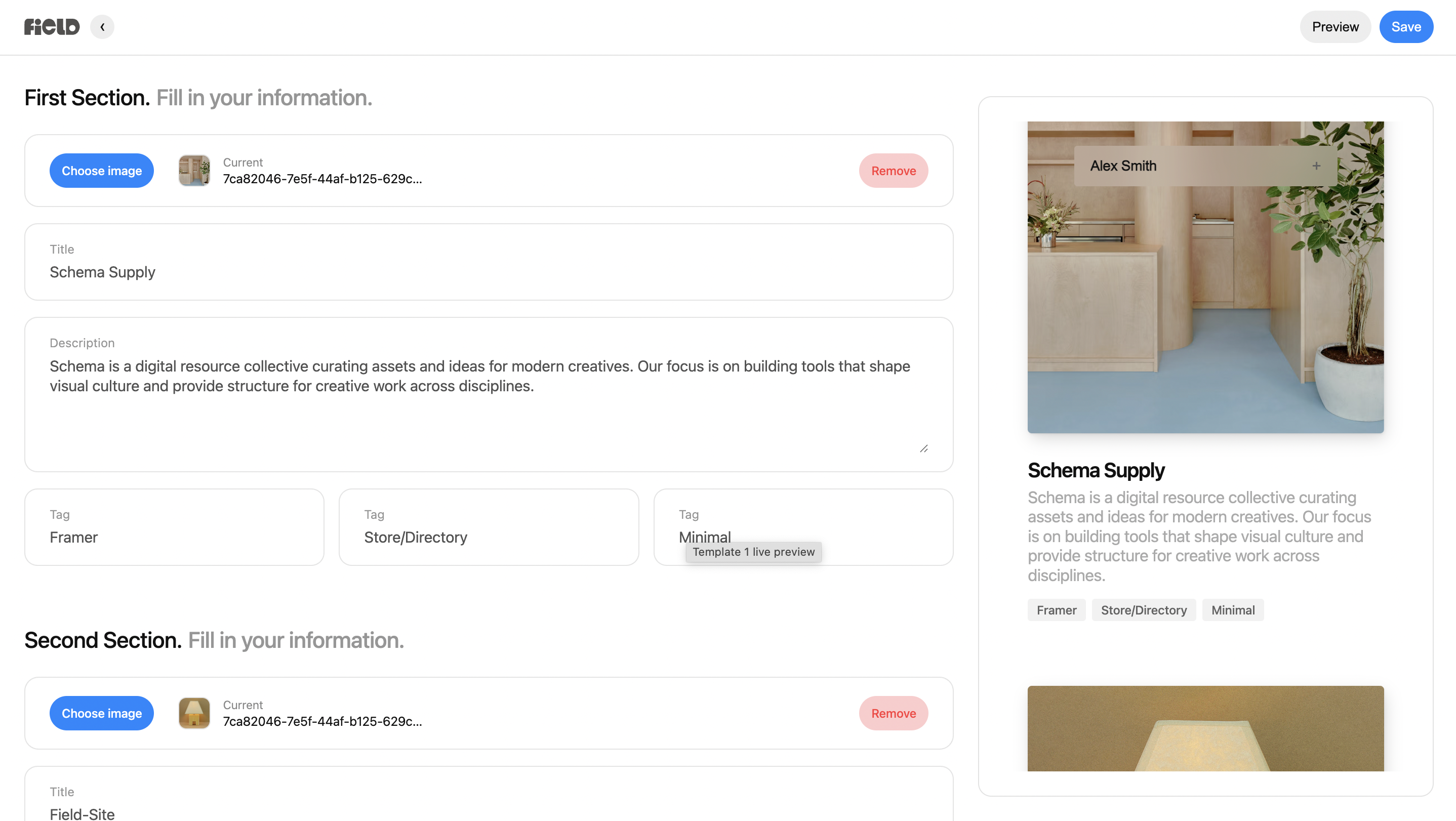
Task: Click Remove next to the second image
Action: pyautogui.click(x=893, y=713)
